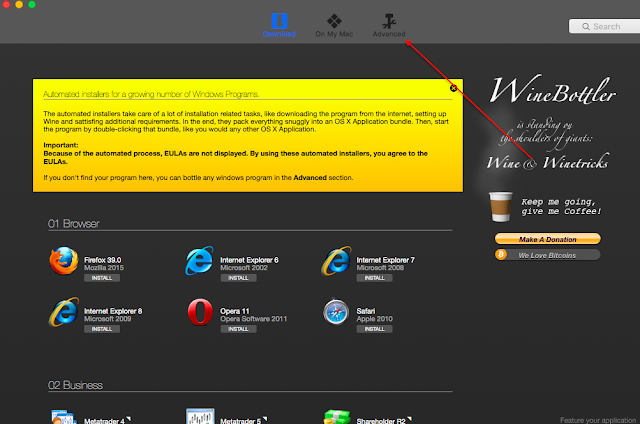Click the Firefox 39.0 title text
Image resolution: width=640 pixels, height=424 pixels.
pos(103,260)
